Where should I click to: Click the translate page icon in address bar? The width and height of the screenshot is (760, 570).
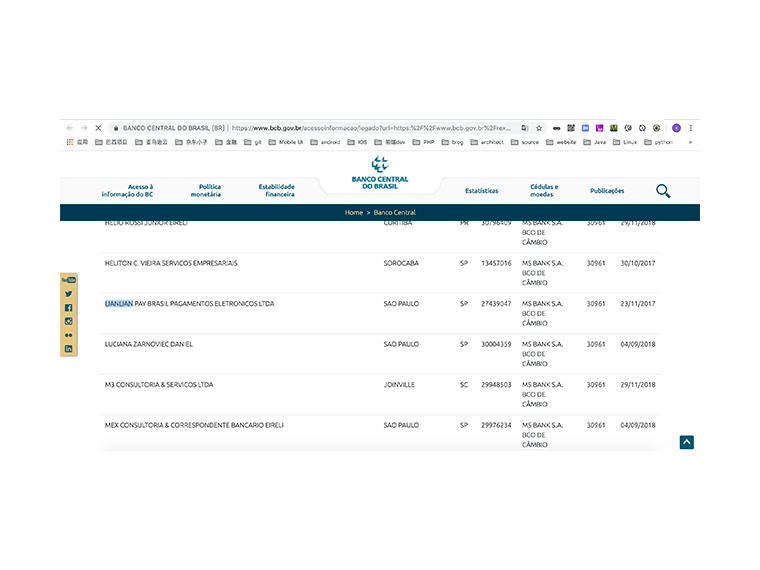(524, 128)
